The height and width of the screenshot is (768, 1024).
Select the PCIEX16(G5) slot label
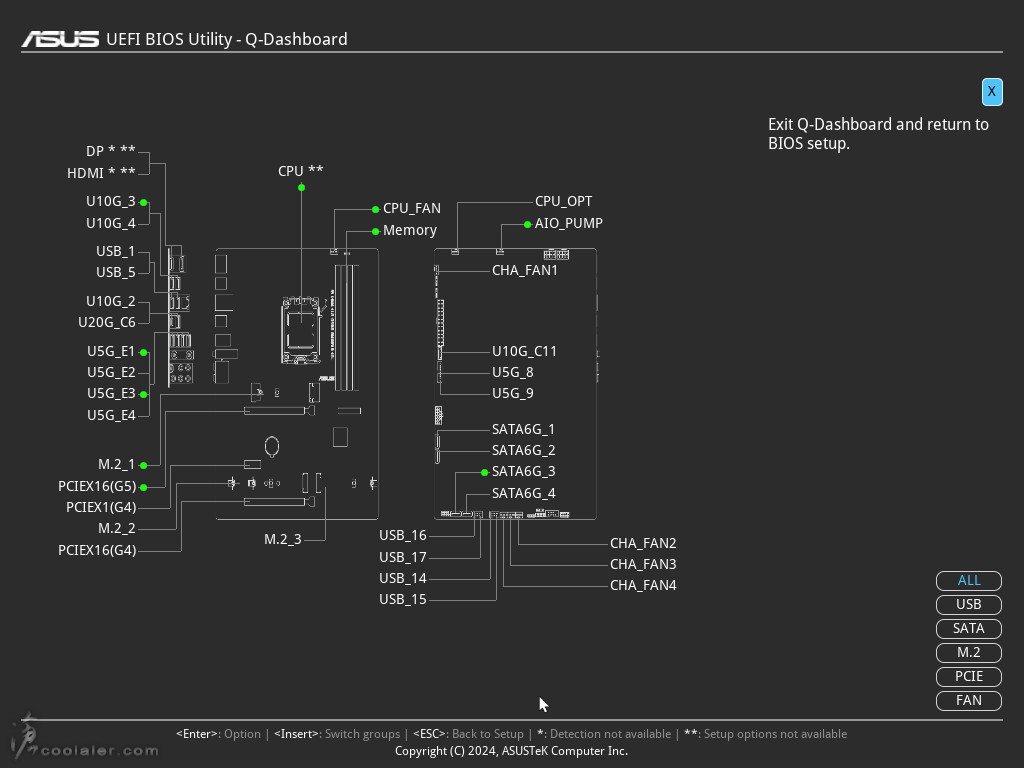tap(97, 487)
